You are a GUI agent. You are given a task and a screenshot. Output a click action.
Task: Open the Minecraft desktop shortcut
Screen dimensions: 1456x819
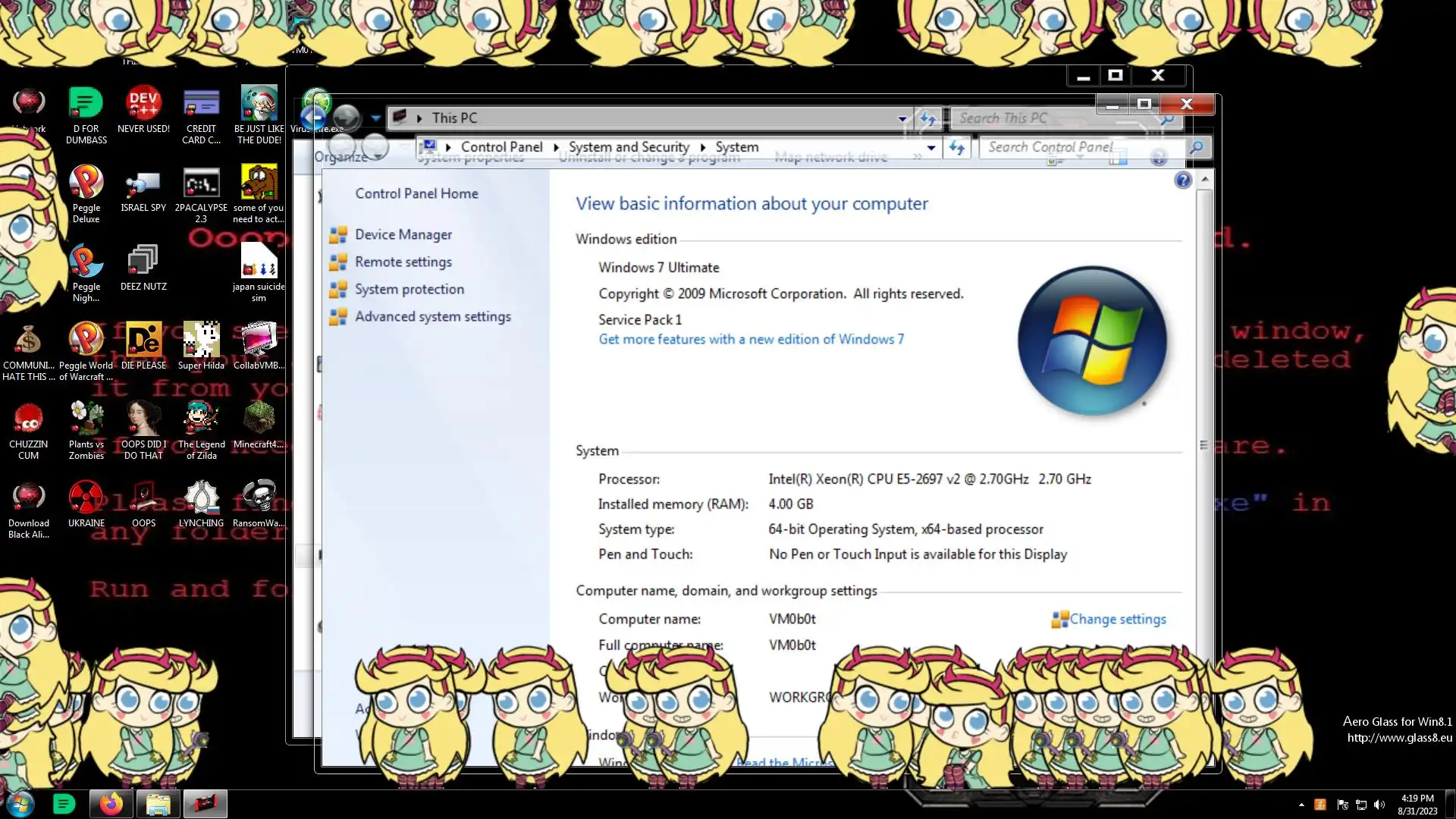259,419
